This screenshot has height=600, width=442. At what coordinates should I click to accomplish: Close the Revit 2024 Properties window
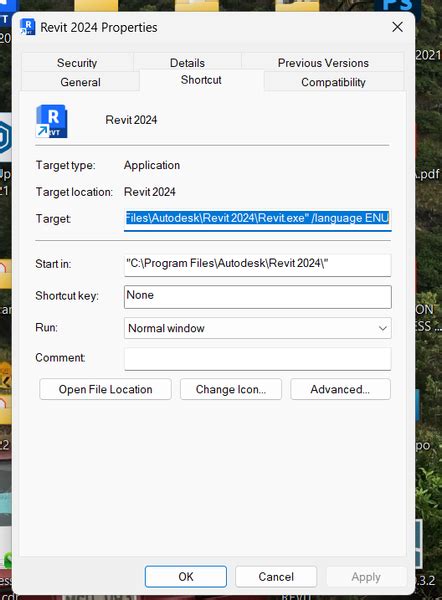pos(398,27)
